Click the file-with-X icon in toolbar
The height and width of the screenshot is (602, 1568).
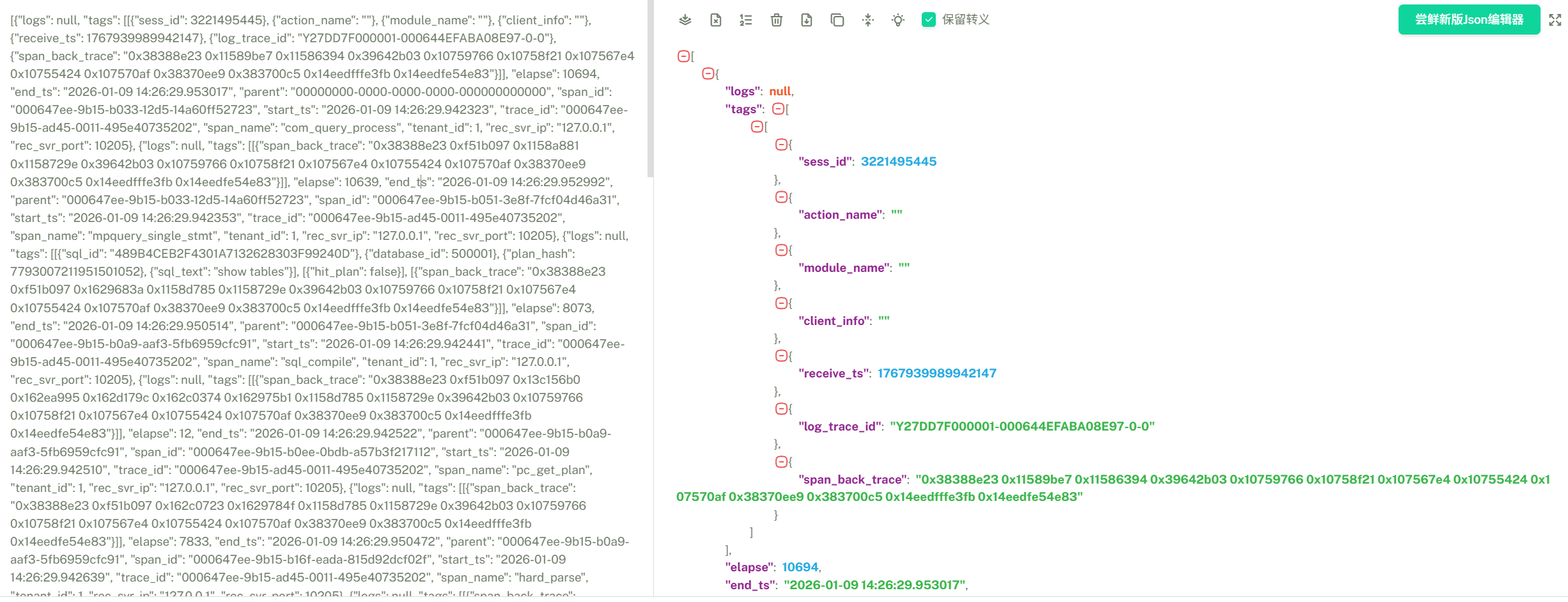tap(716, 20)
